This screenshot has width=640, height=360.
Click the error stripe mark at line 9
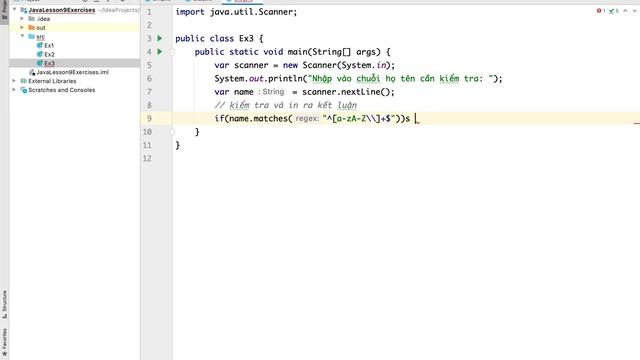point(637,122)
